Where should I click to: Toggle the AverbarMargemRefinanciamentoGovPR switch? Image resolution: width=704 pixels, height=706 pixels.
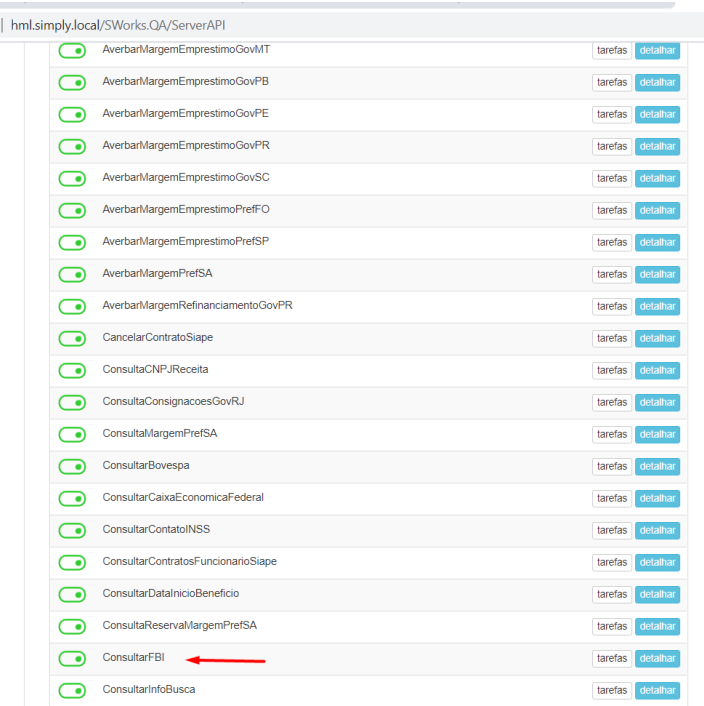coord(72,307)
